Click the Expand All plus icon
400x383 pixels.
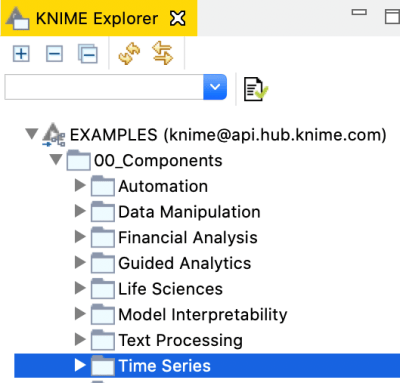21,54
